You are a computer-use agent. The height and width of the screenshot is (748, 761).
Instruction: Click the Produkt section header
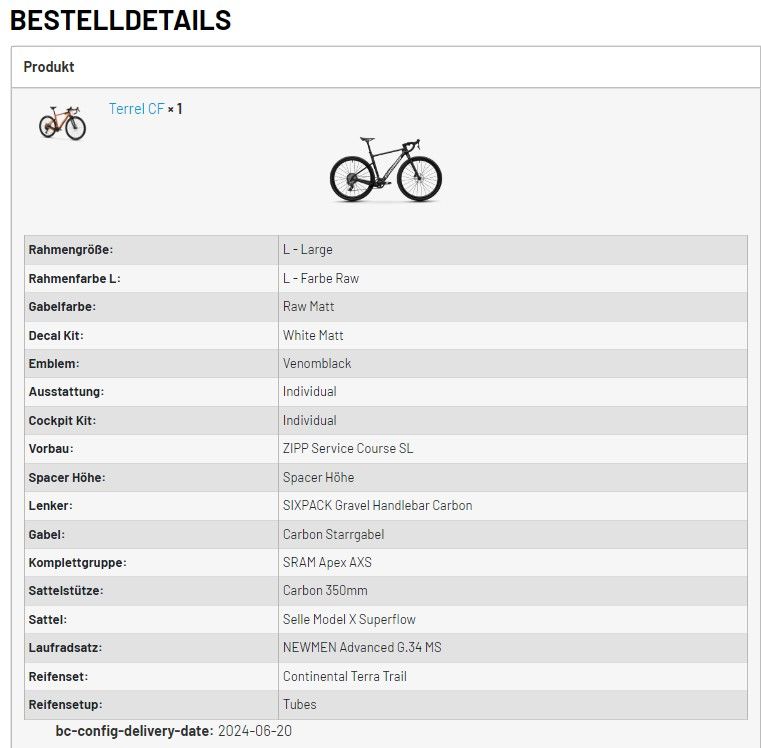tap(49, 67)
